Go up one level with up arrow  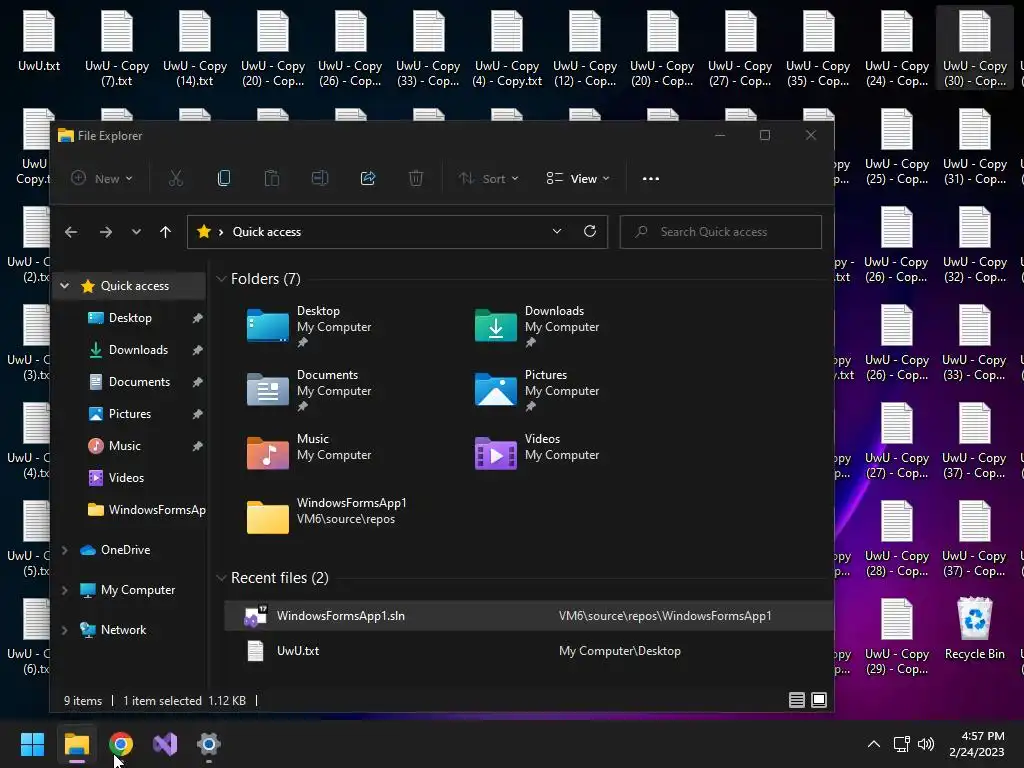[x=165, y=232]
